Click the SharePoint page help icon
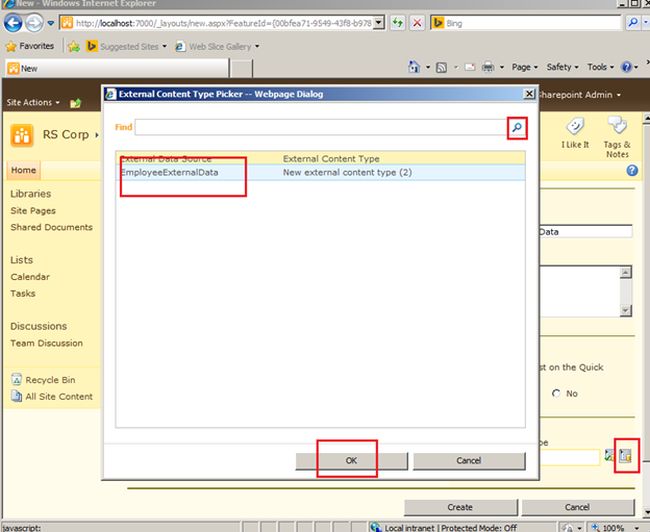Viewport: 650px width, 532px height. pyautogui.click(x=632, y=170)
